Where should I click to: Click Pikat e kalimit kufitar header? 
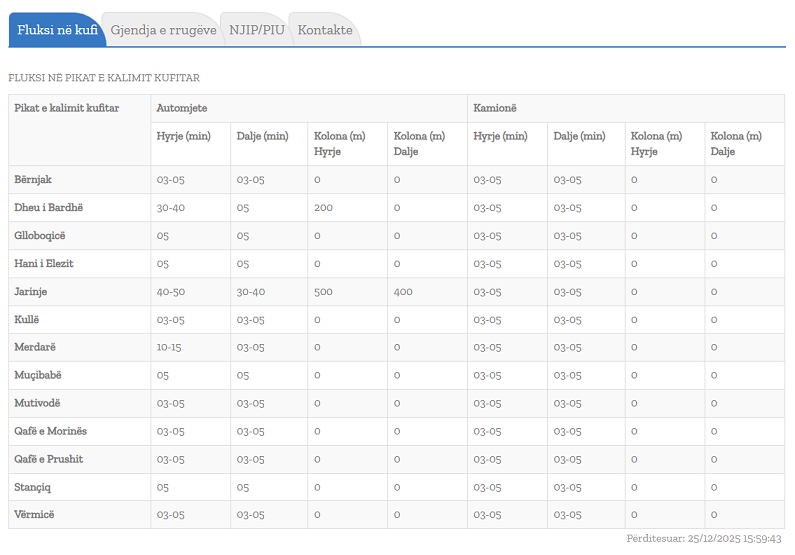(67, 108)
